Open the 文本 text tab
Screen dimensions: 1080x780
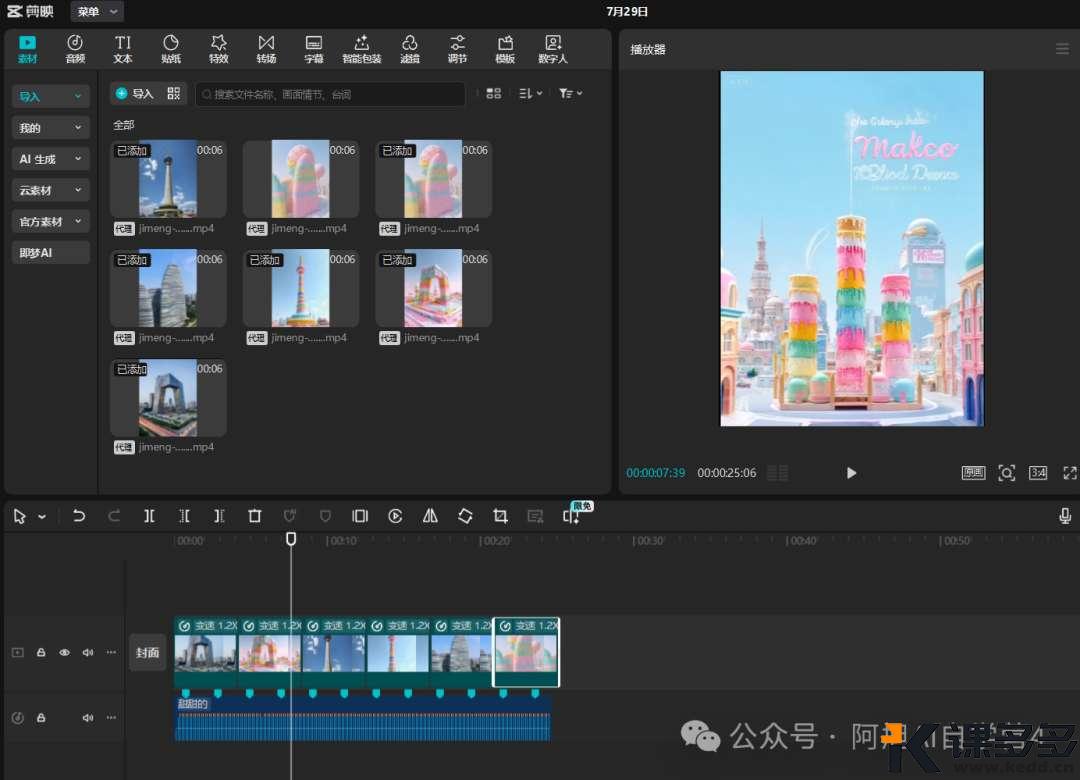click(123, 49)
